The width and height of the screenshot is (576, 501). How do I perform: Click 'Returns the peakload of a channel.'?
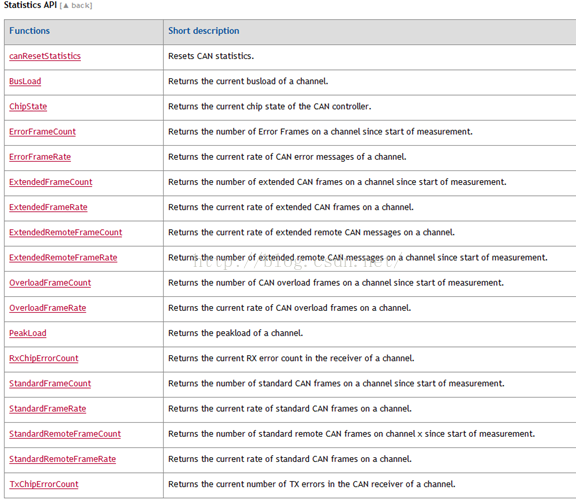coord(235,333)
